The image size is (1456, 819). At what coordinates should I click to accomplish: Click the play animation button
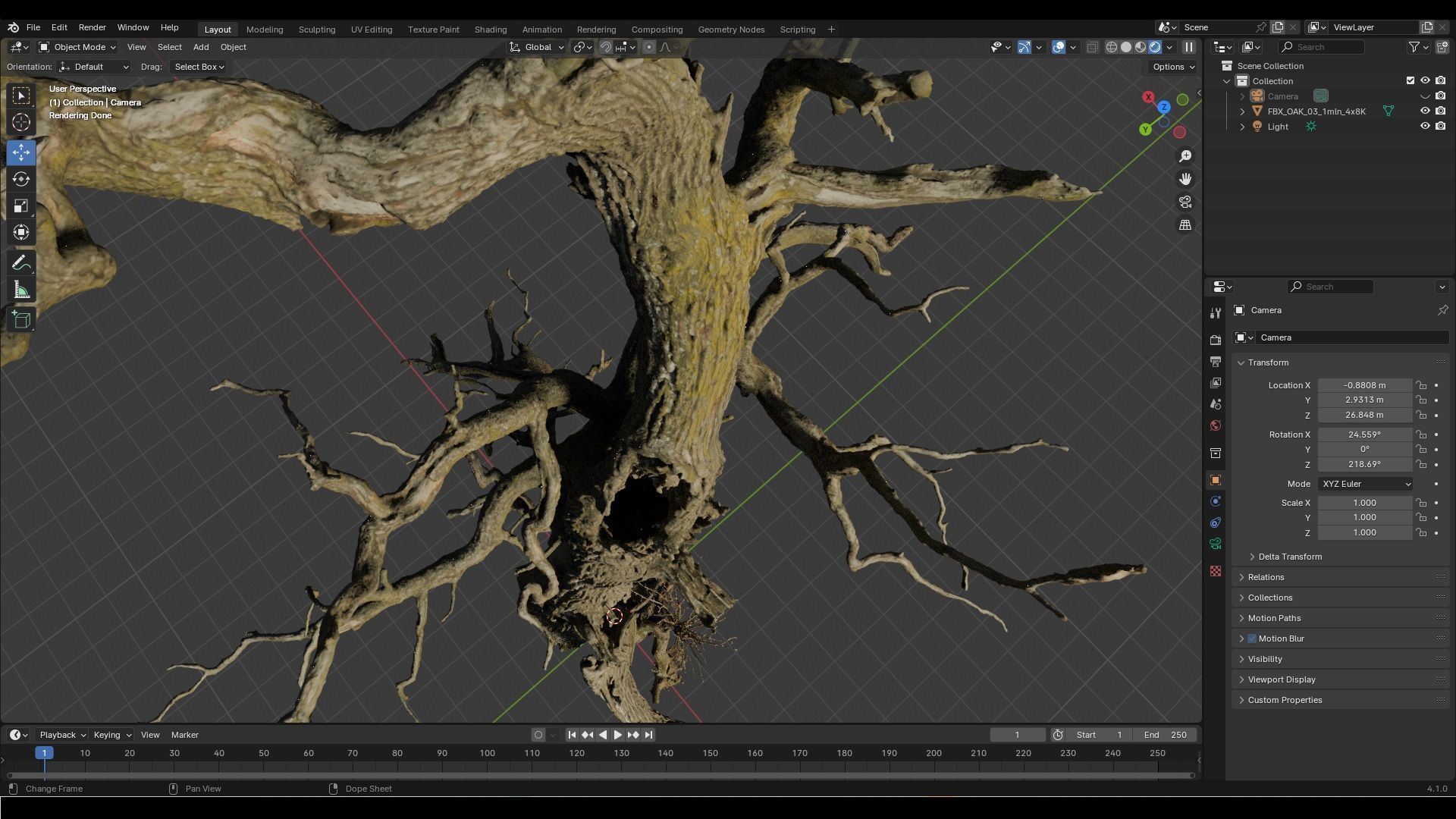point(618,735)
